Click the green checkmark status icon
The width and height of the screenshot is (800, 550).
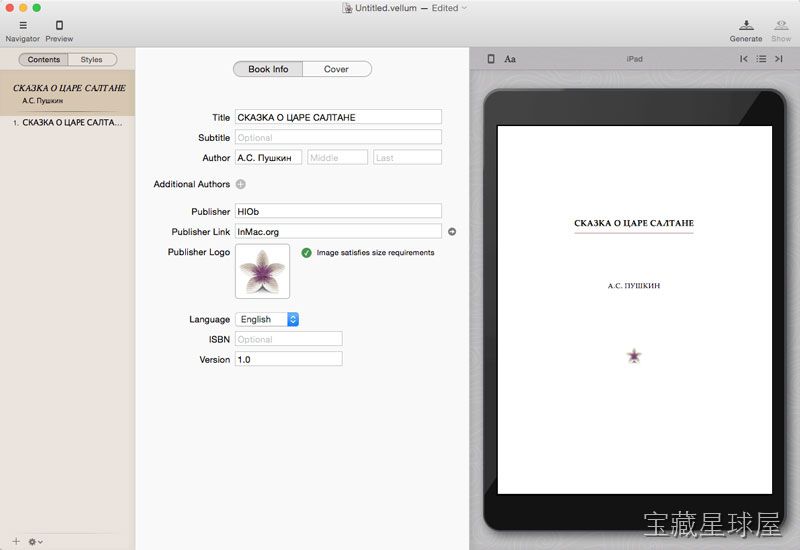point(306,253)
